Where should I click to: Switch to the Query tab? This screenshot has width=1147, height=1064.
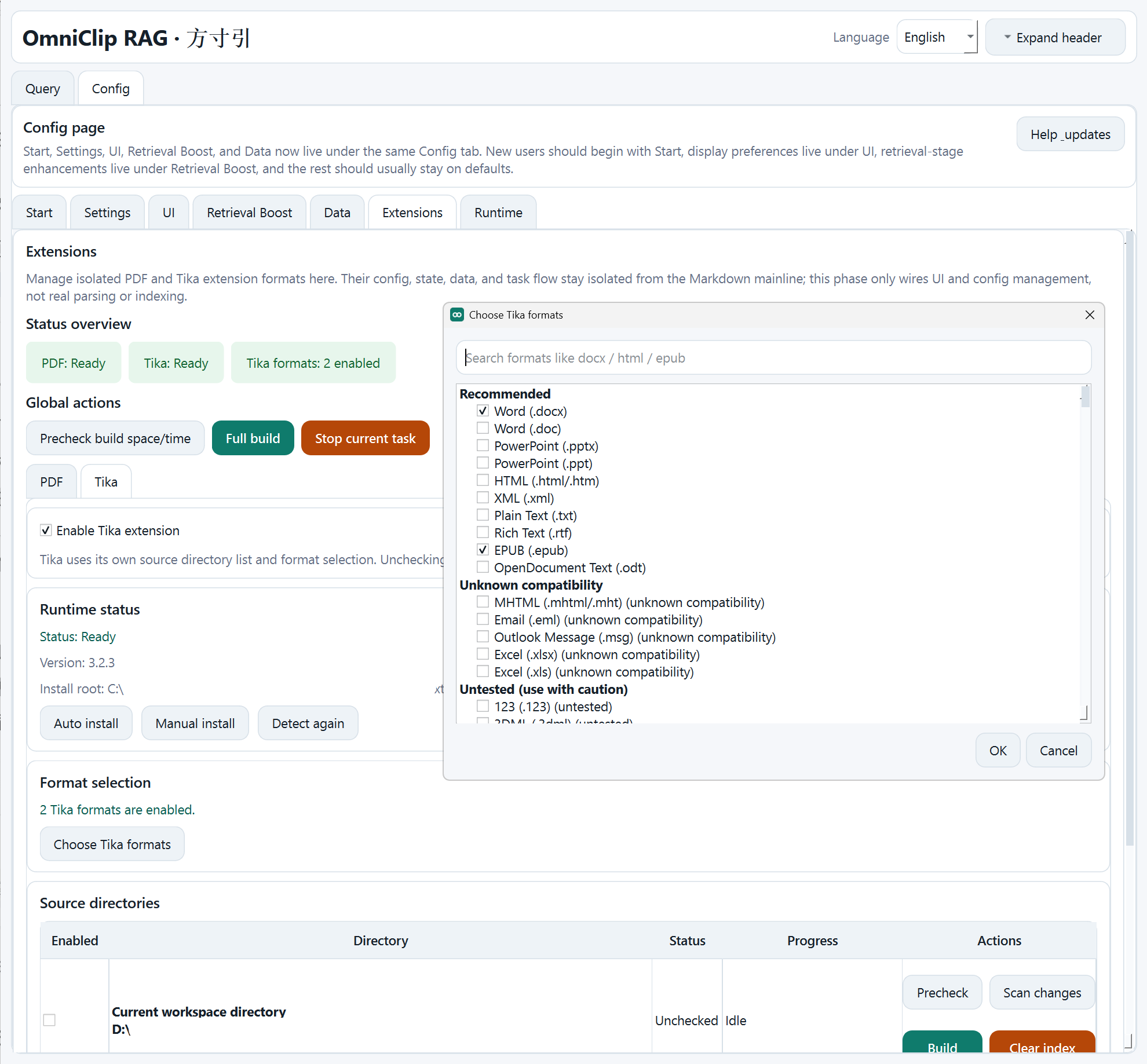point(42,89)
